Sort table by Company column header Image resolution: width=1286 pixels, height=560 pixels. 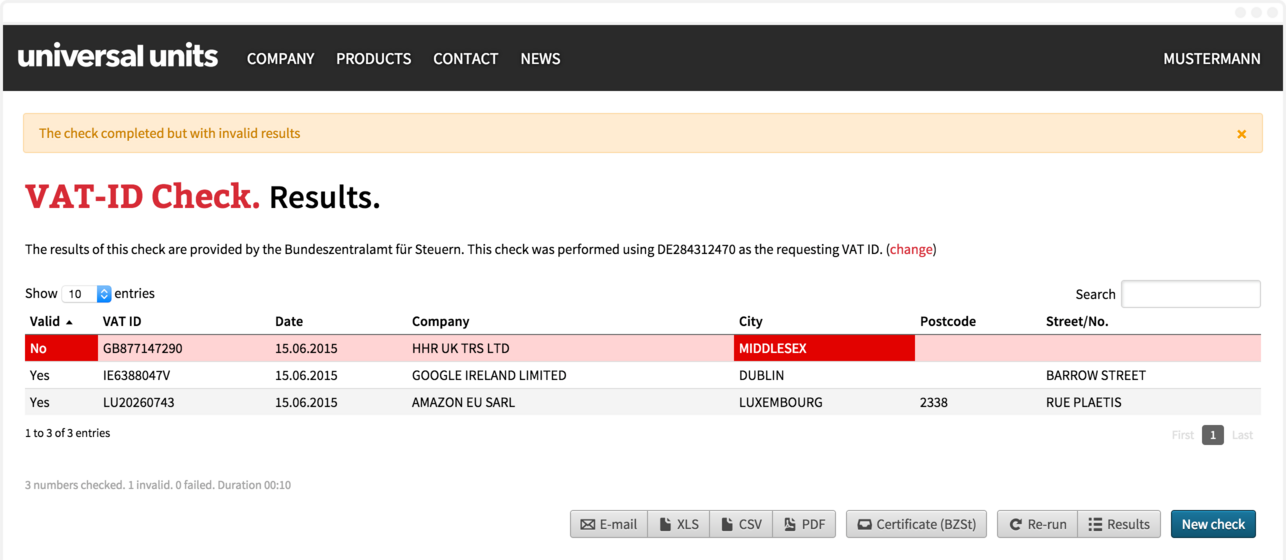440,322
